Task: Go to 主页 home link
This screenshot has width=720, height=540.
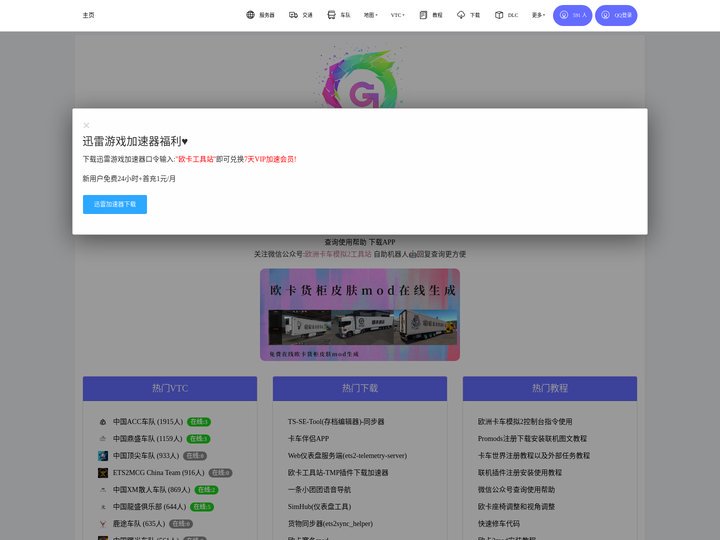Action: click(89, 15)
